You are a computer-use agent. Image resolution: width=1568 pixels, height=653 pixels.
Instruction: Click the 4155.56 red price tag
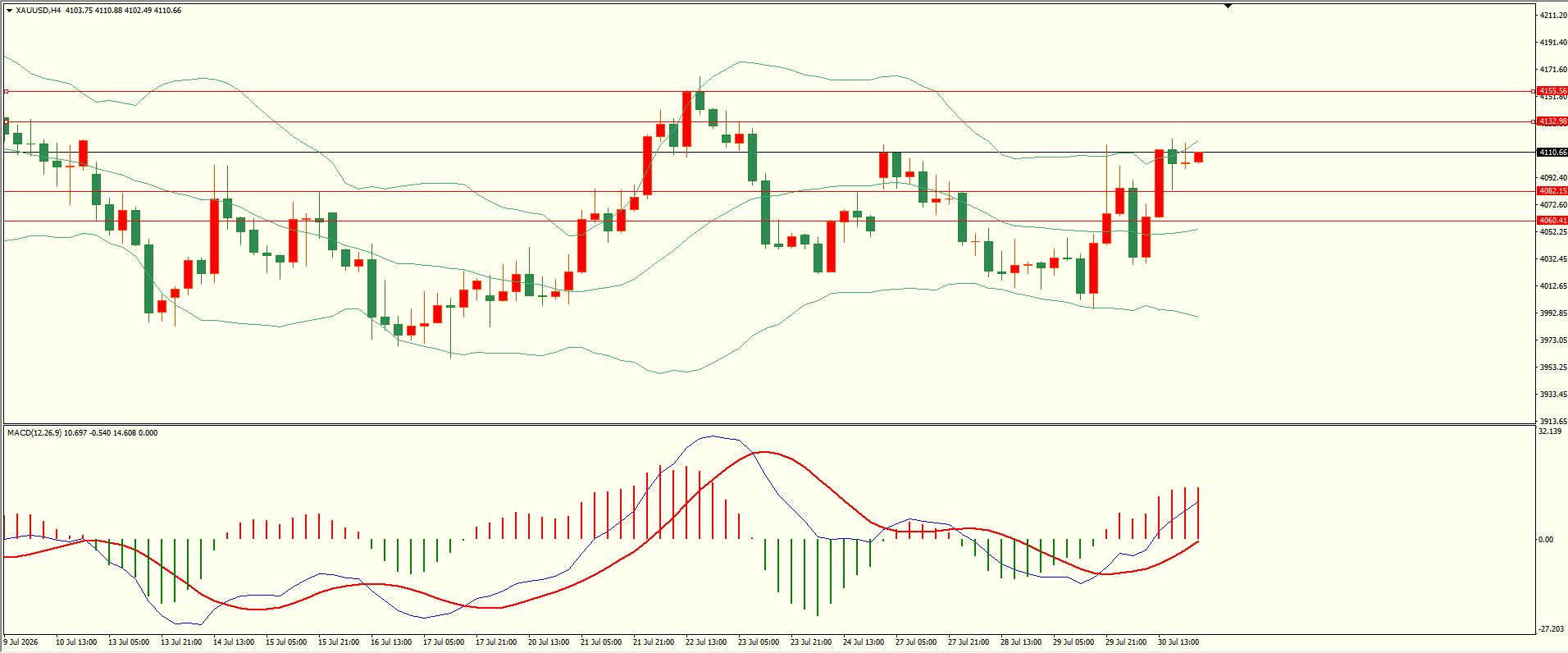click(x=1552, y=91)
